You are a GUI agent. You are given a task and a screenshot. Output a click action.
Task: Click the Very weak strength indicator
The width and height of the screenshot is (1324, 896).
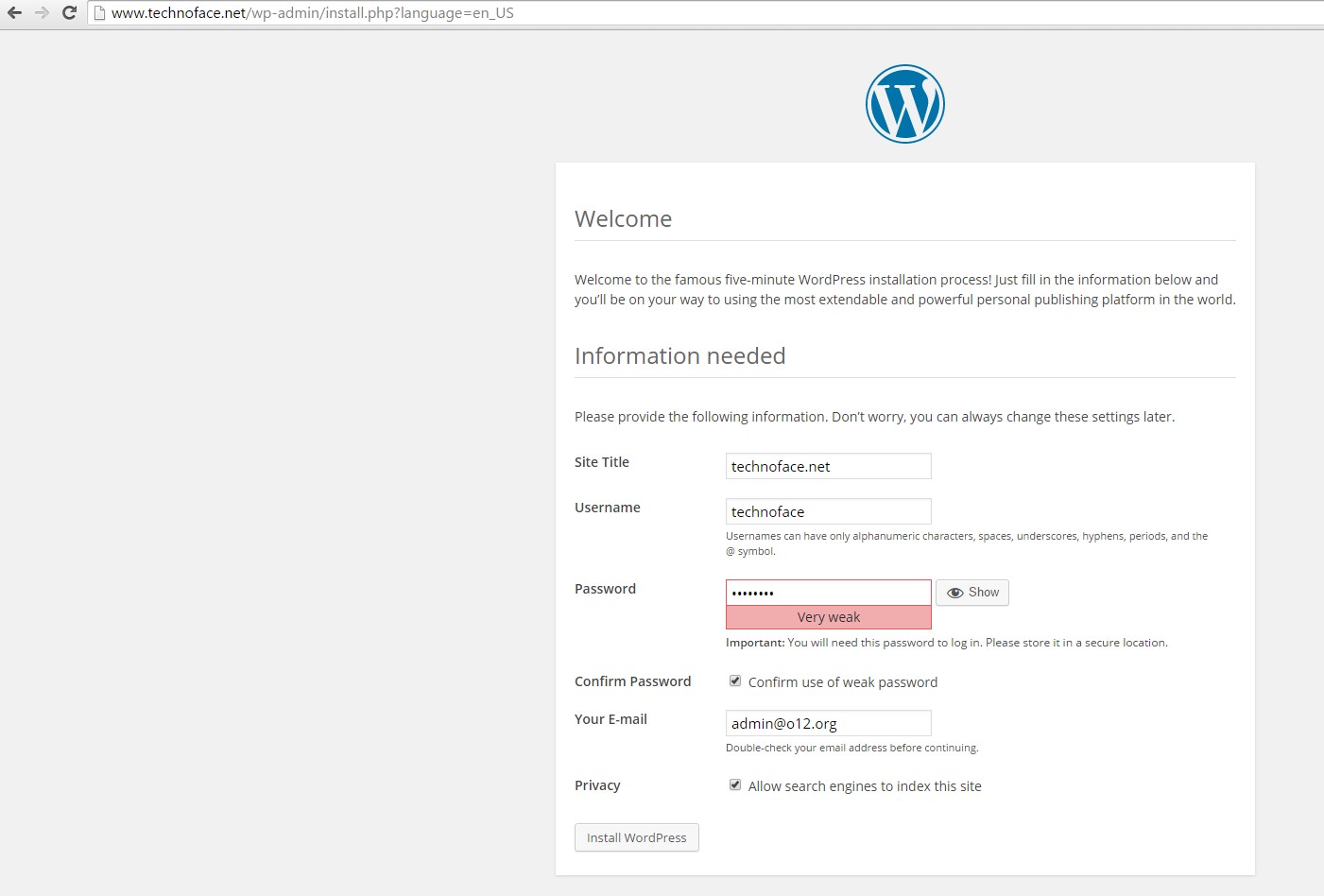(829, 617)
